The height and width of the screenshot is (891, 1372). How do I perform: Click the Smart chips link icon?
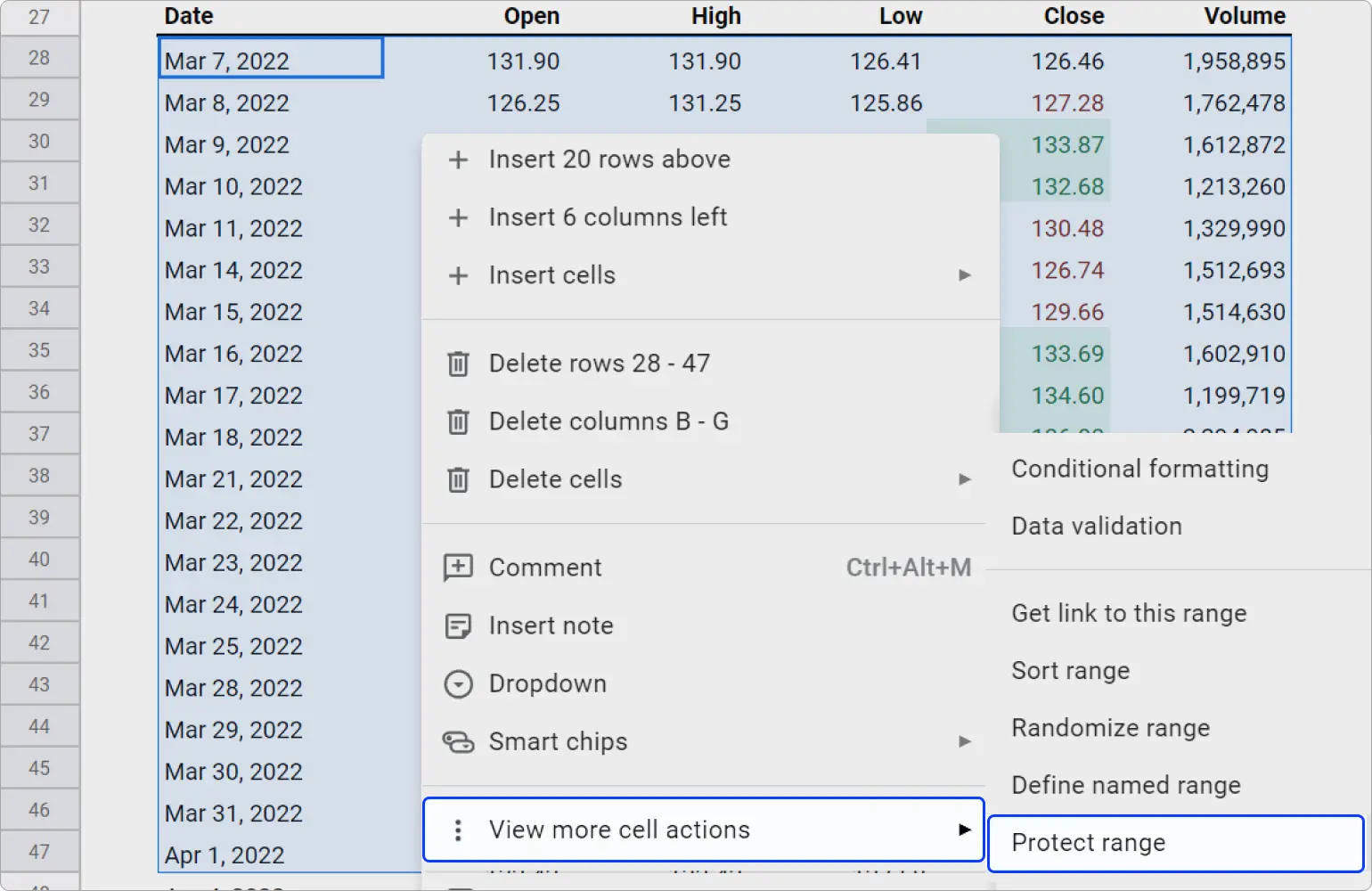coord(457,740)
